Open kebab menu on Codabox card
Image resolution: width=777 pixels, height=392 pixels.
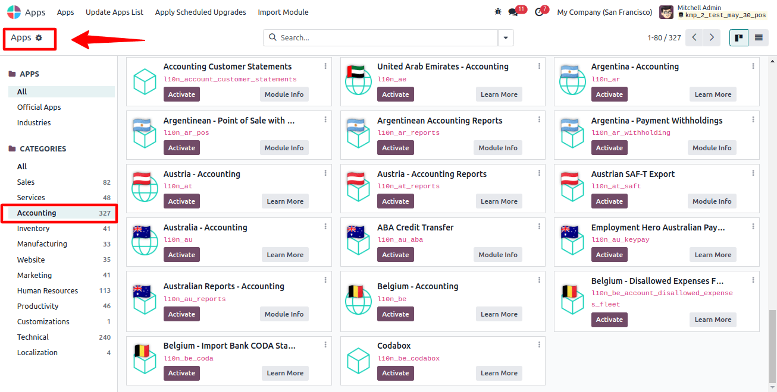539,345
